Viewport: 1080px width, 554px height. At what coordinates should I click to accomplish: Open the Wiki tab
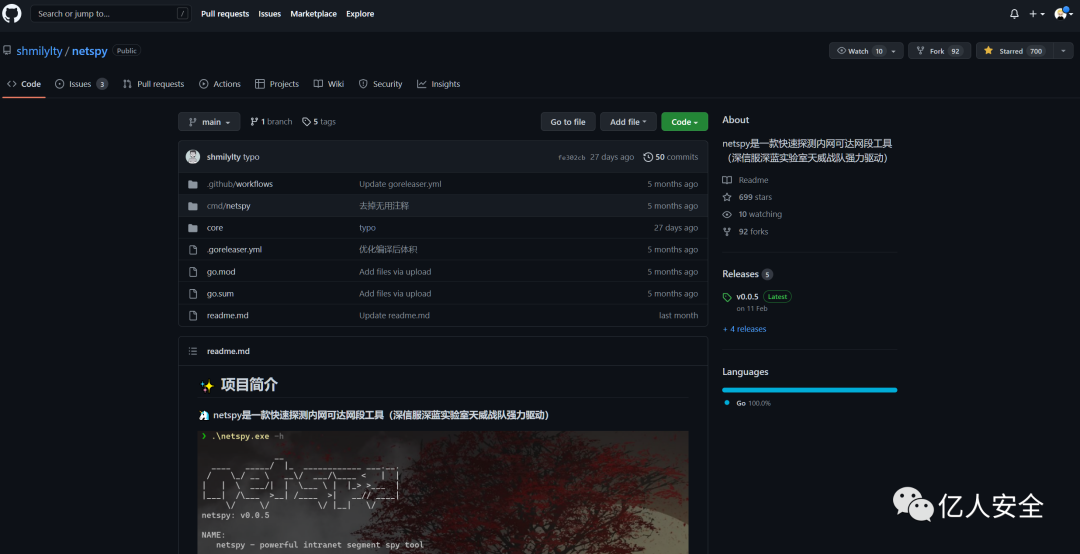(329, 84)
